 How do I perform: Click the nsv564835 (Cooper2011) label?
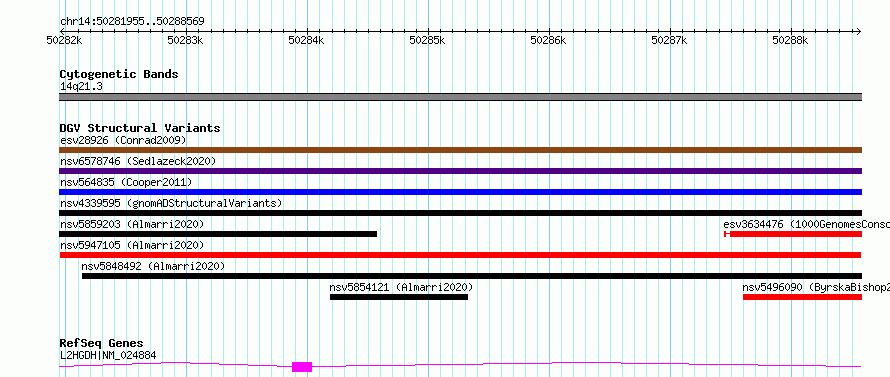pos(126,182)
